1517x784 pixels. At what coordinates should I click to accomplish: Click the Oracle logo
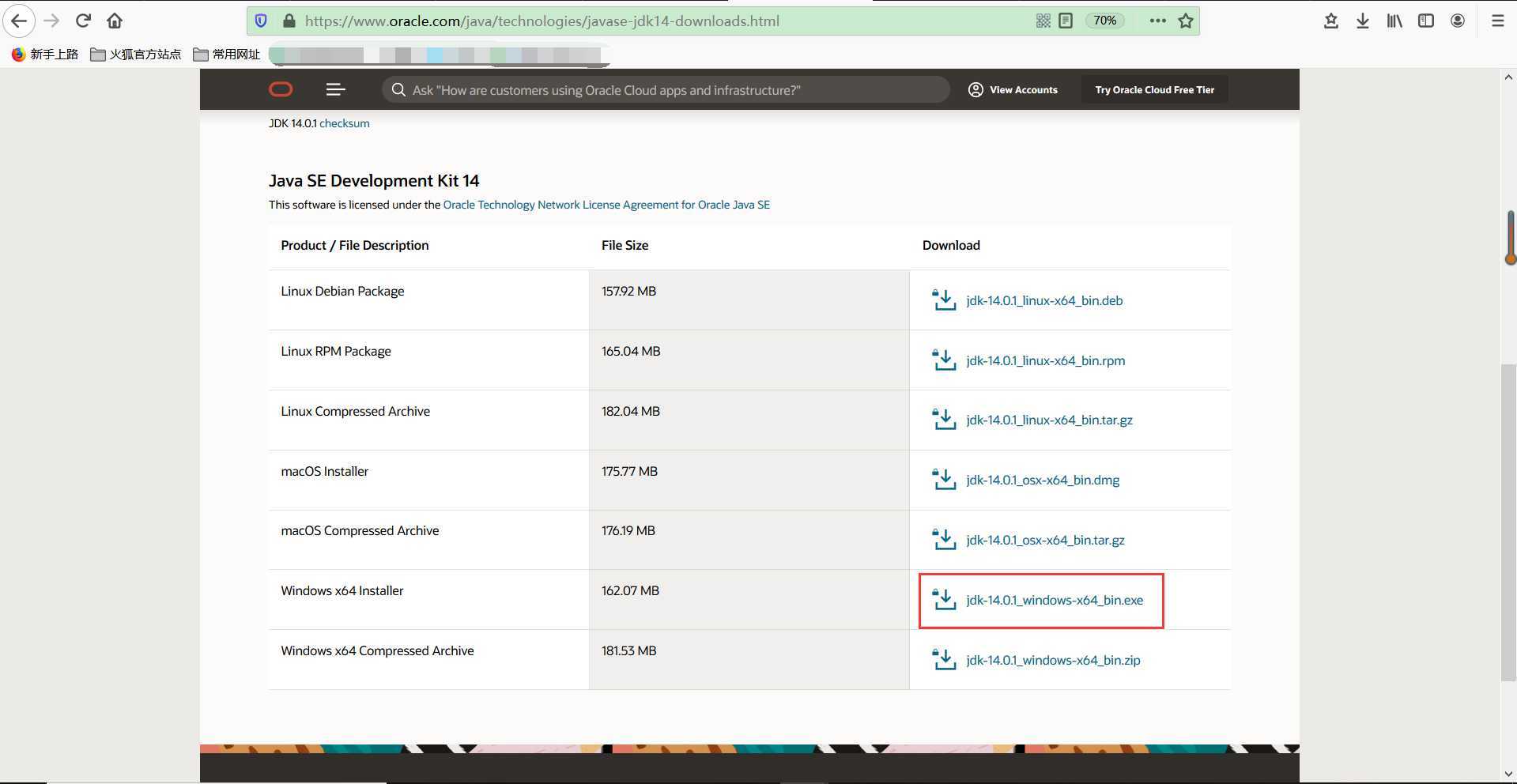click(x=281, y=89)
